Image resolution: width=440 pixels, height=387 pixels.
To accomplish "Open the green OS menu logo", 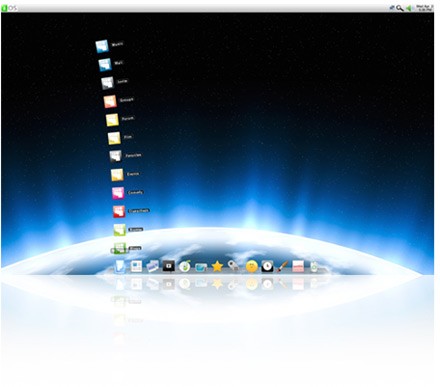I will pos(4,8).
